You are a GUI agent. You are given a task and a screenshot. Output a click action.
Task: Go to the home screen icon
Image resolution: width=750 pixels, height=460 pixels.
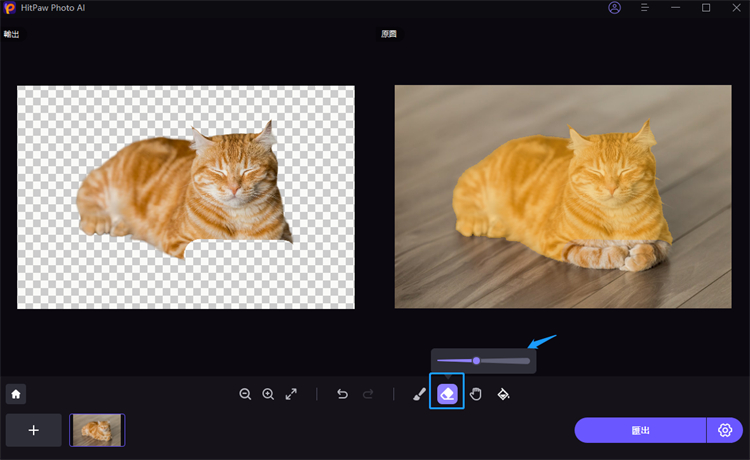(x=16, y=394)
